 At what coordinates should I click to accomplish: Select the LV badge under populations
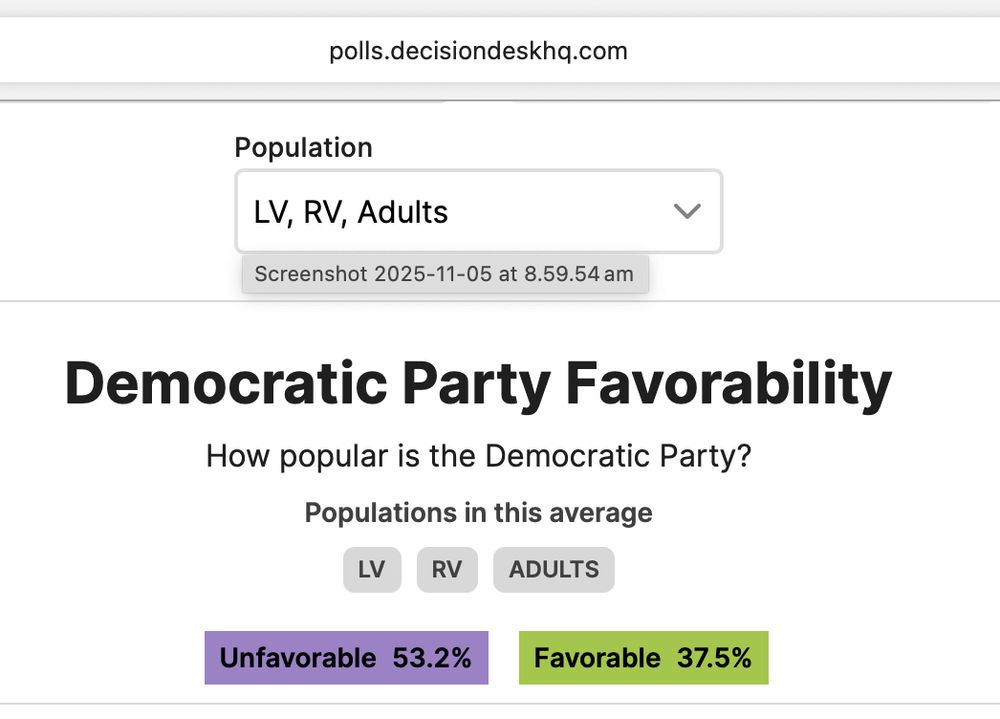[371, 569]
